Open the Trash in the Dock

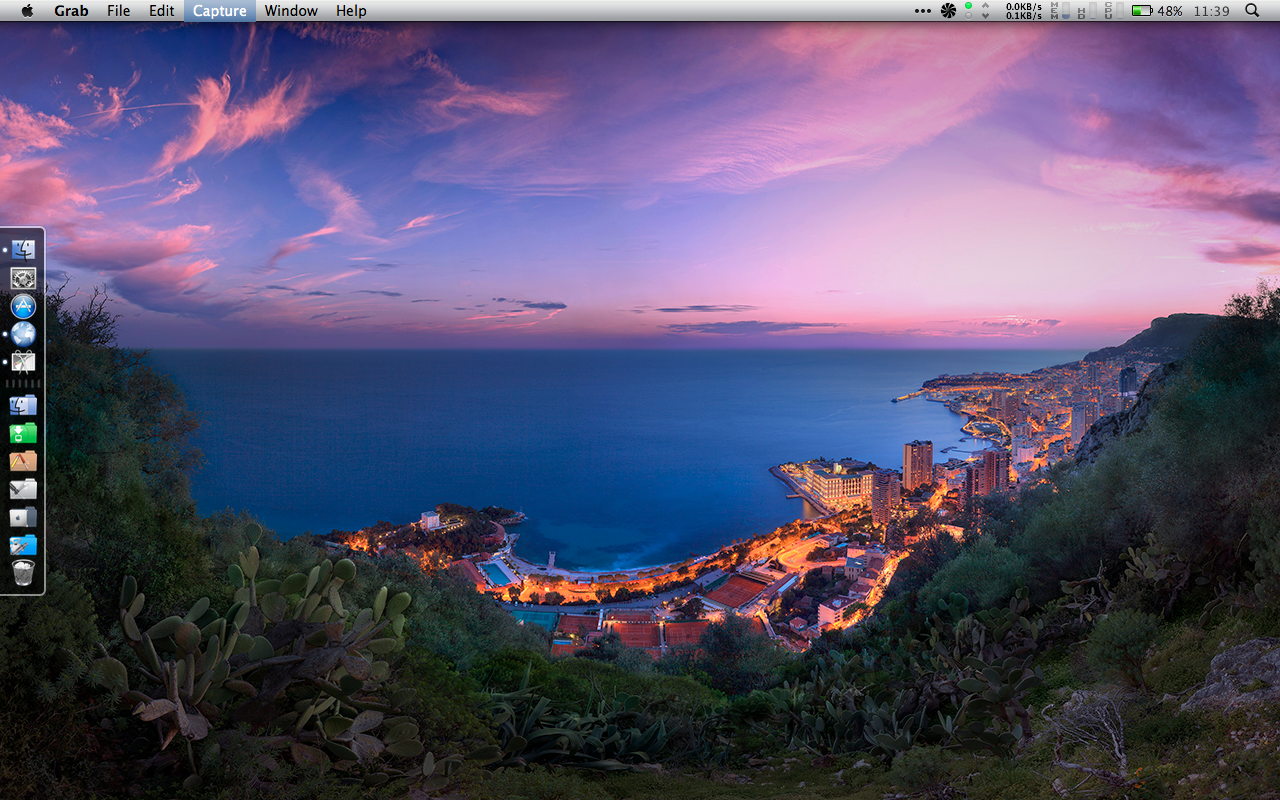pyautogui.click(x=23, y=573)
